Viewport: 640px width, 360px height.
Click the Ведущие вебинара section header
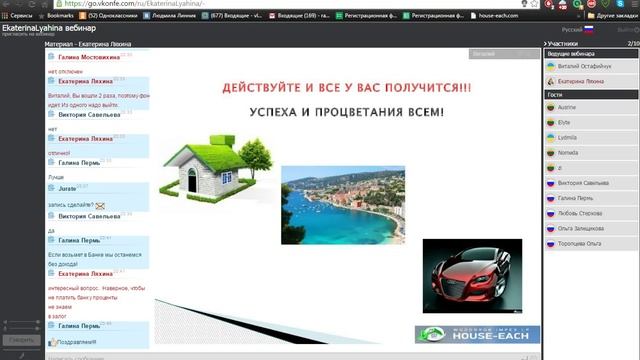(591, 53)
